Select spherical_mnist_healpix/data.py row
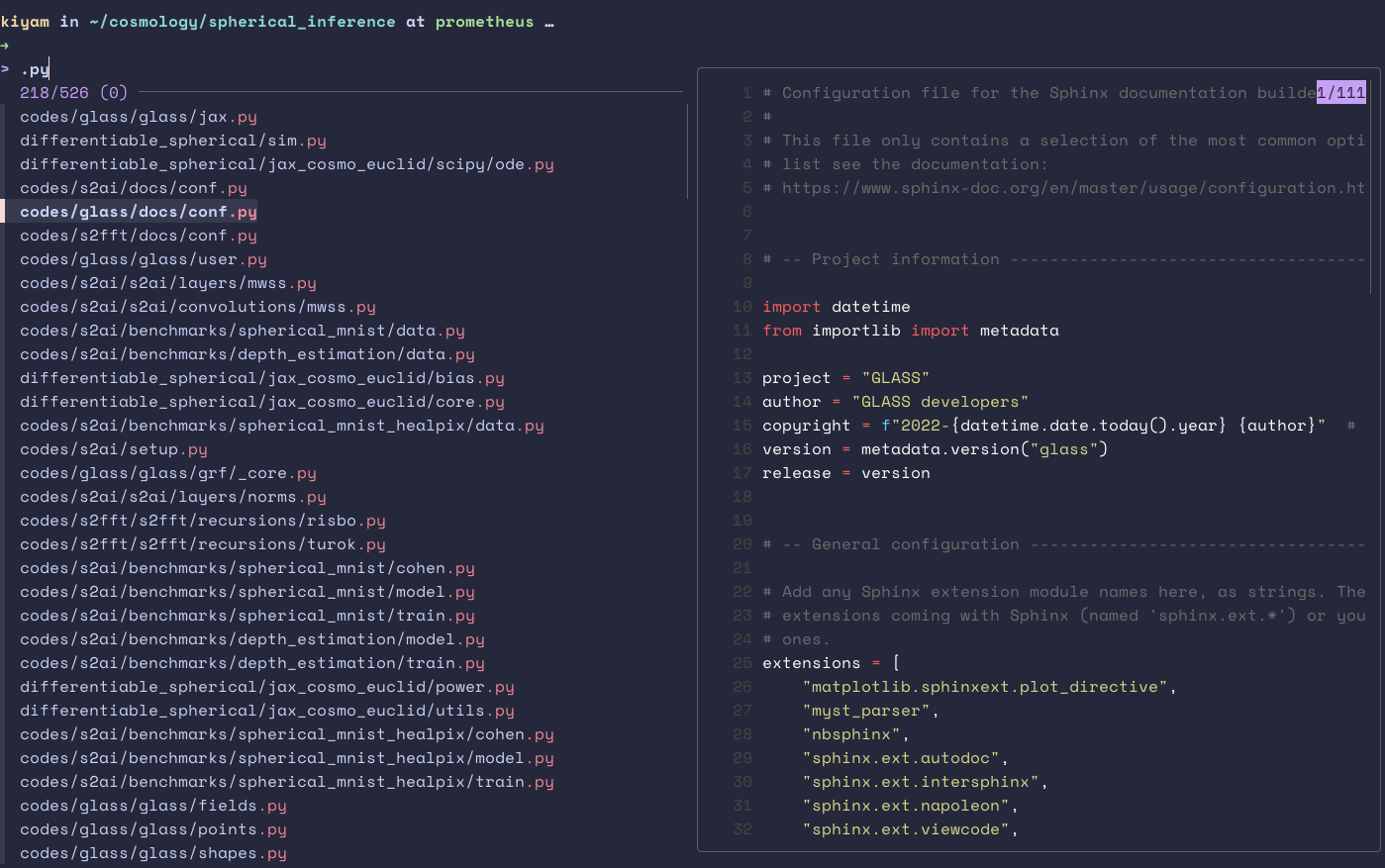Viewport: 1385px width, 868px height. 282,426
